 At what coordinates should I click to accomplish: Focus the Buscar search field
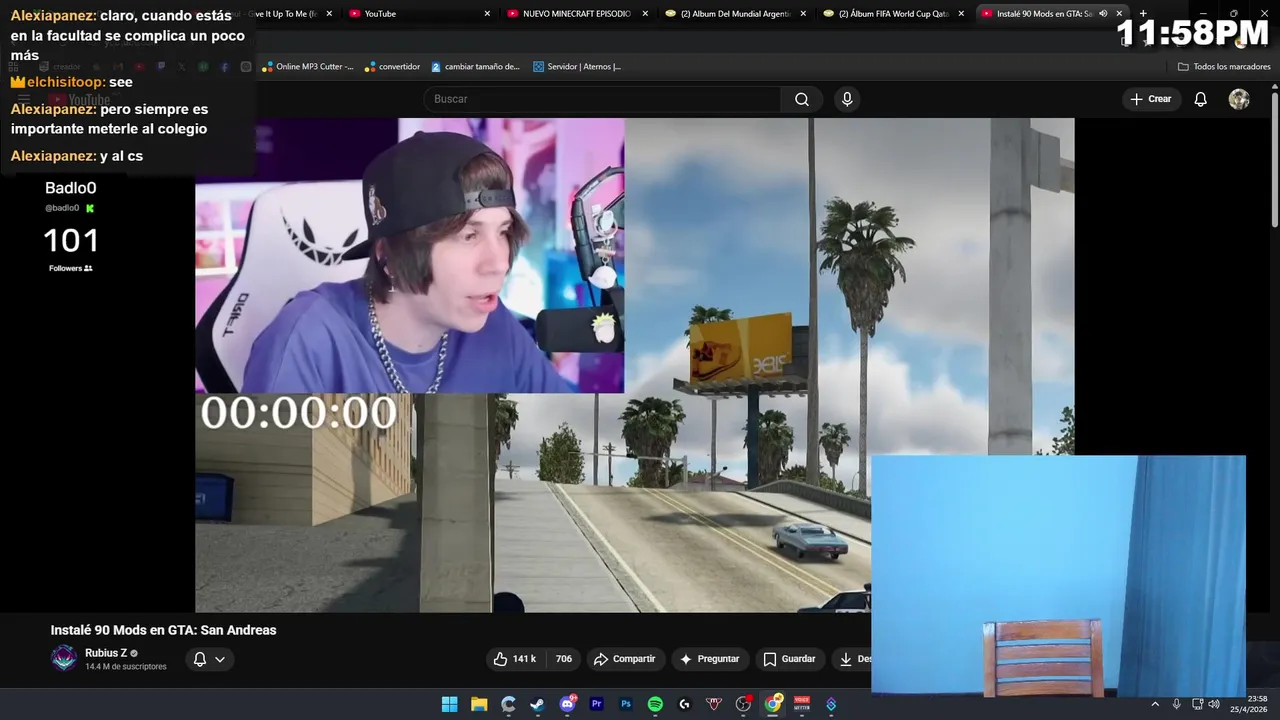603,99
